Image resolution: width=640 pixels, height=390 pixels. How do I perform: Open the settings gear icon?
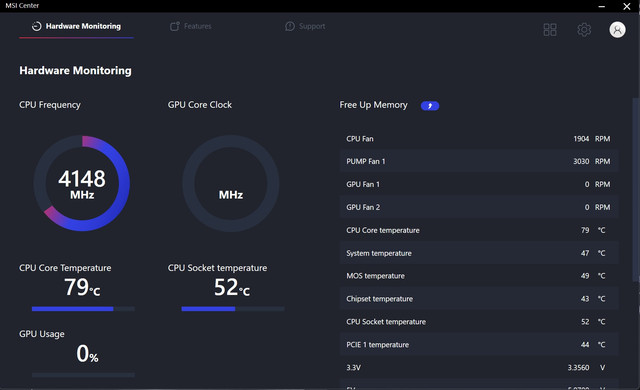tap(584, 29)
